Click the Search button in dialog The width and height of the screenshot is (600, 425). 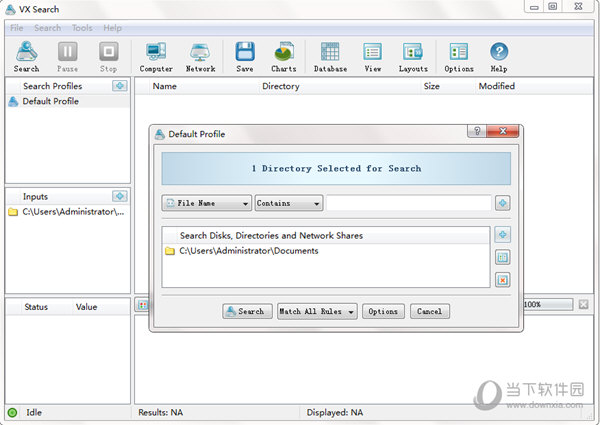coord(247,311)
